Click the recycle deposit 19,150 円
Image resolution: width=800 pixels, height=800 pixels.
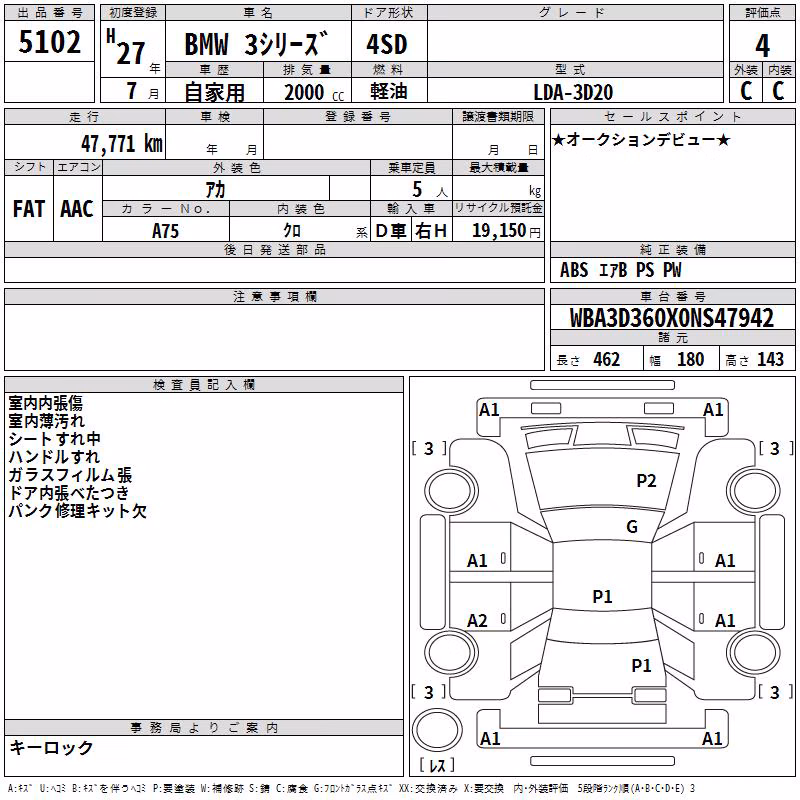[506, 231]
